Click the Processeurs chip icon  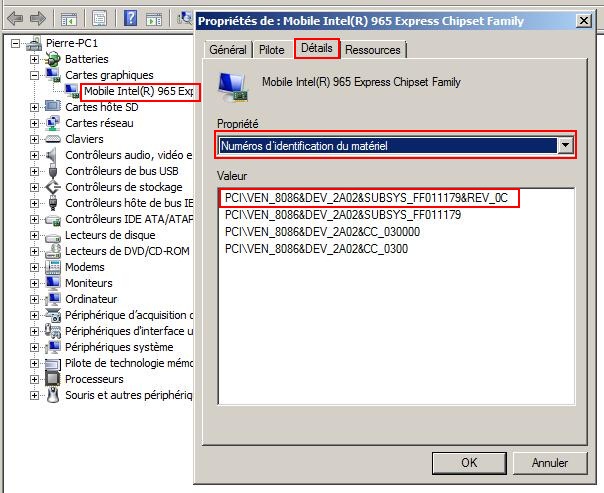[53, 379]
